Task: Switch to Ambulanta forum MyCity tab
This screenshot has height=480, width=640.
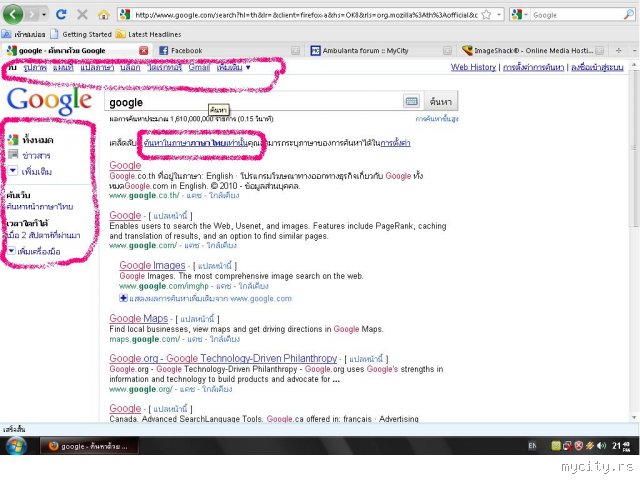Action: (x=380, y=51)
